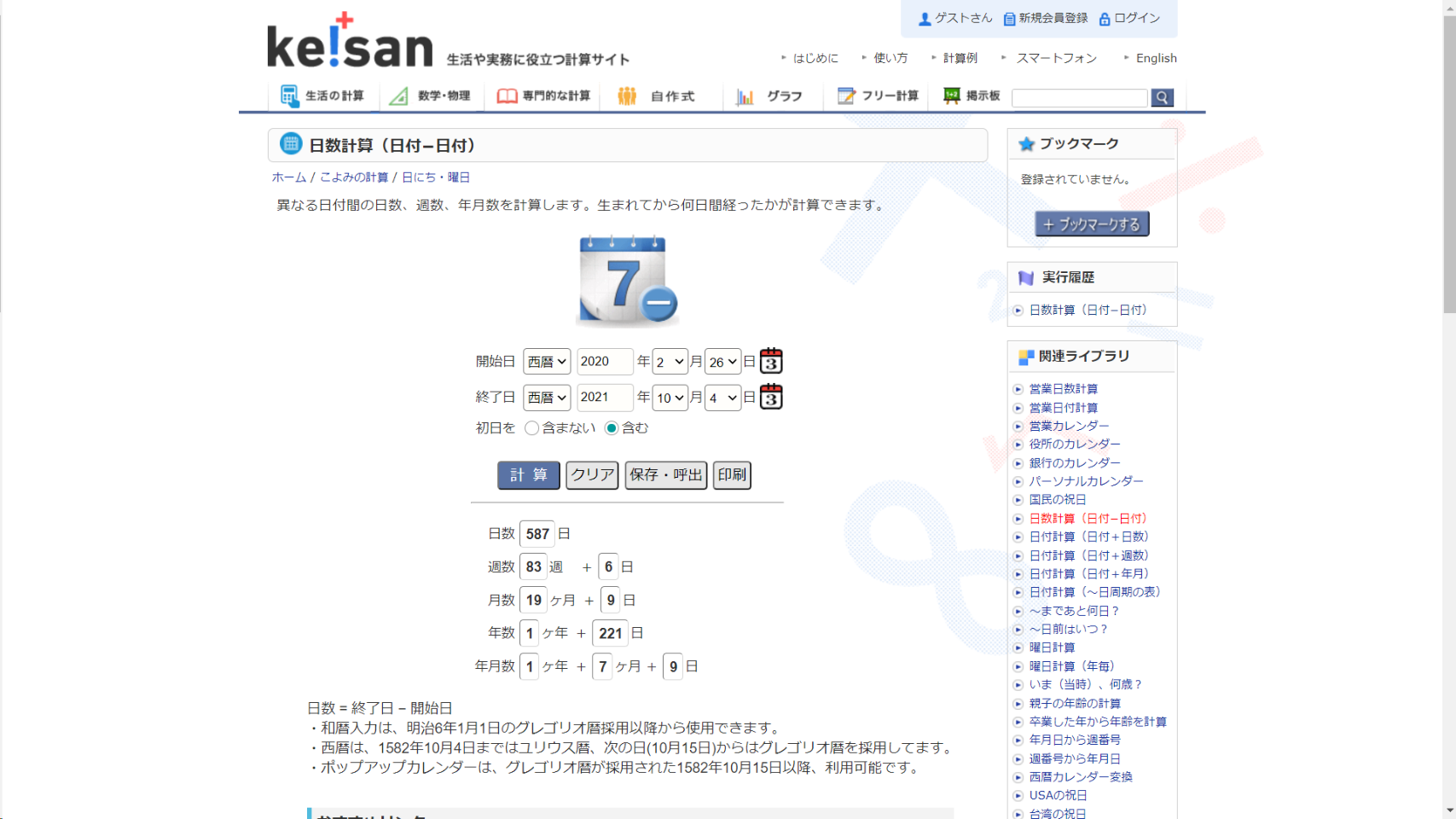The image size is (1456, 819).
Task: Click the 関連ライブラリ folder icon
Action: 1026,357
